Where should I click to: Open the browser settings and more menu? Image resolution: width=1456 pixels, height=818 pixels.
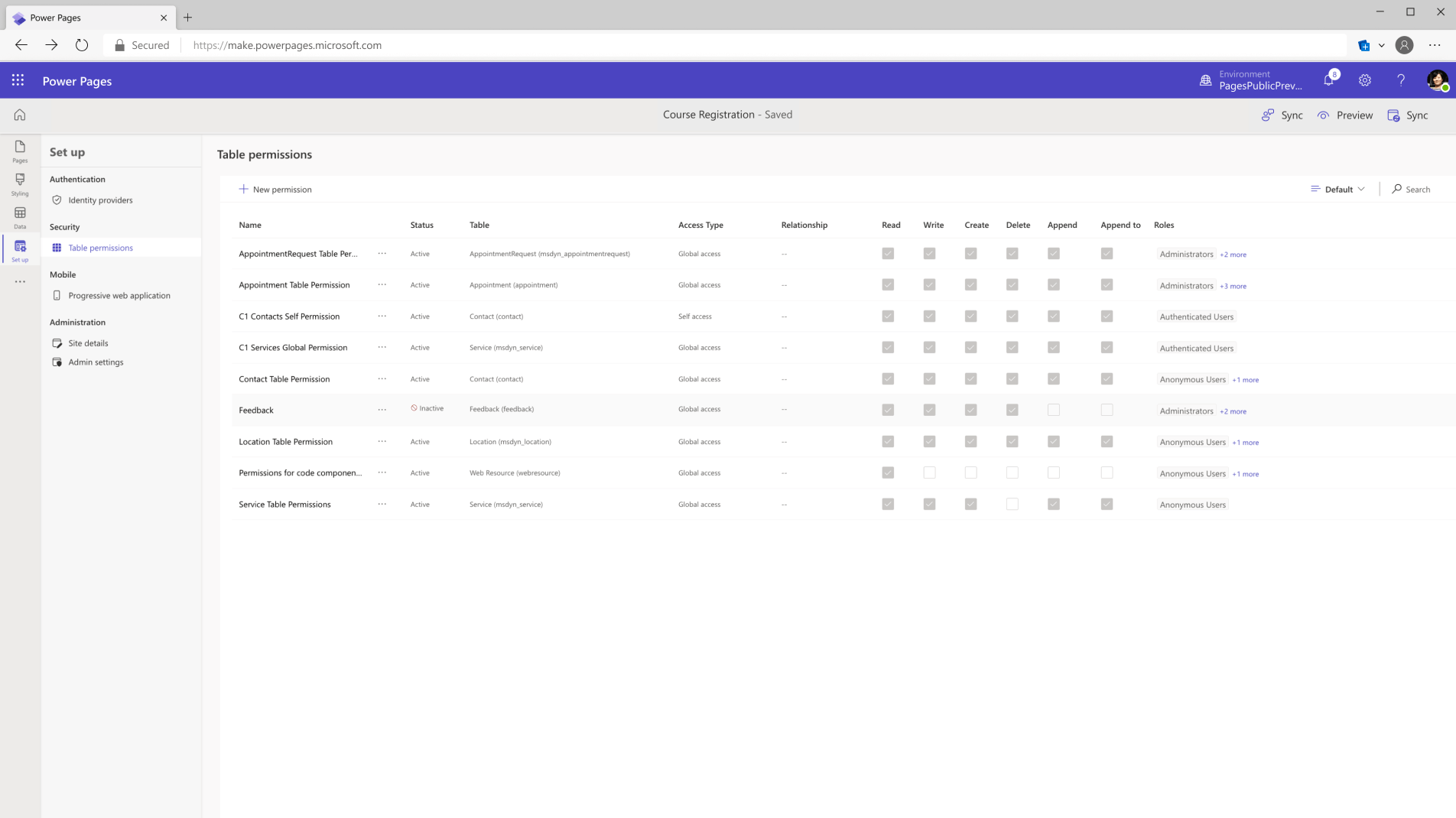[1435, 45]
